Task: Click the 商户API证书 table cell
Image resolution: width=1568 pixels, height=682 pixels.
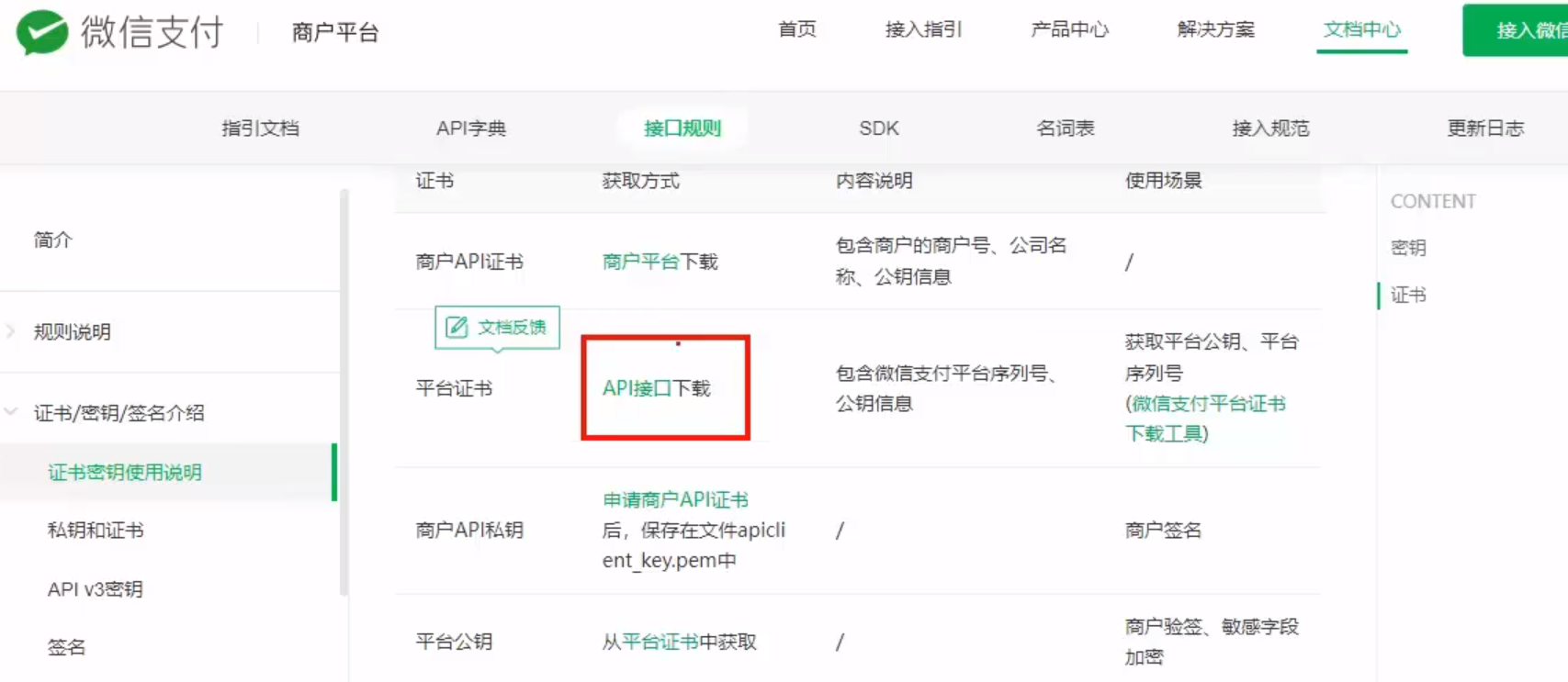Action: pos(469,262)
